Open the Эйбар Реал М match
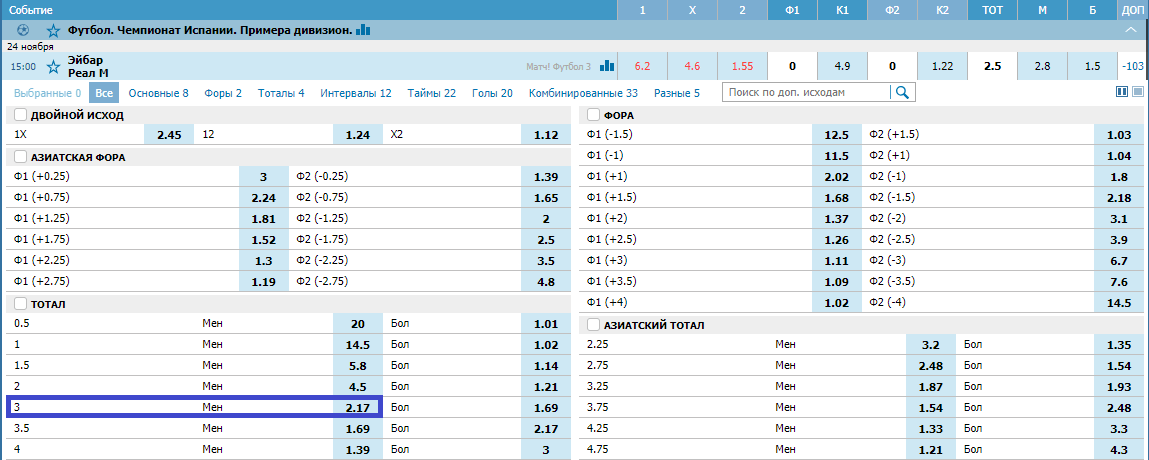 click(89, 67)
